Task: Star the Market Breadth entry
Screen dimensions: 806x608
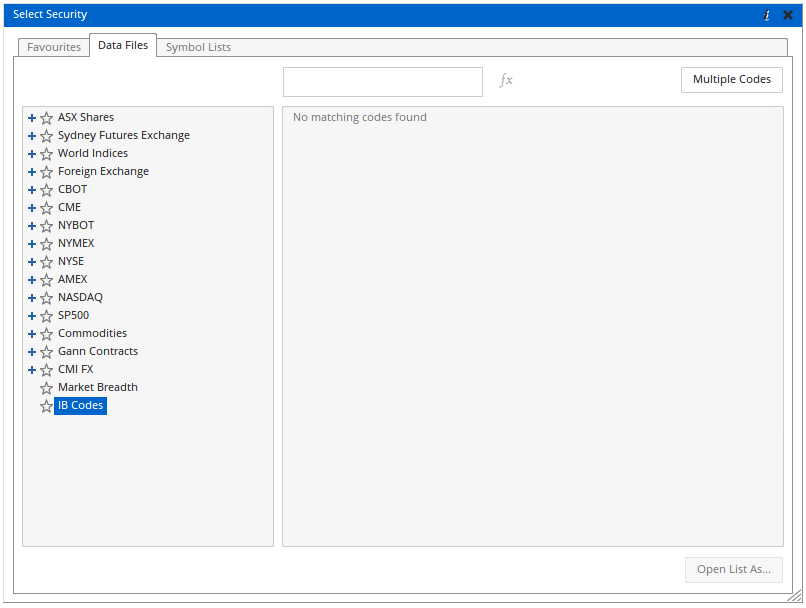Action: 46,388
